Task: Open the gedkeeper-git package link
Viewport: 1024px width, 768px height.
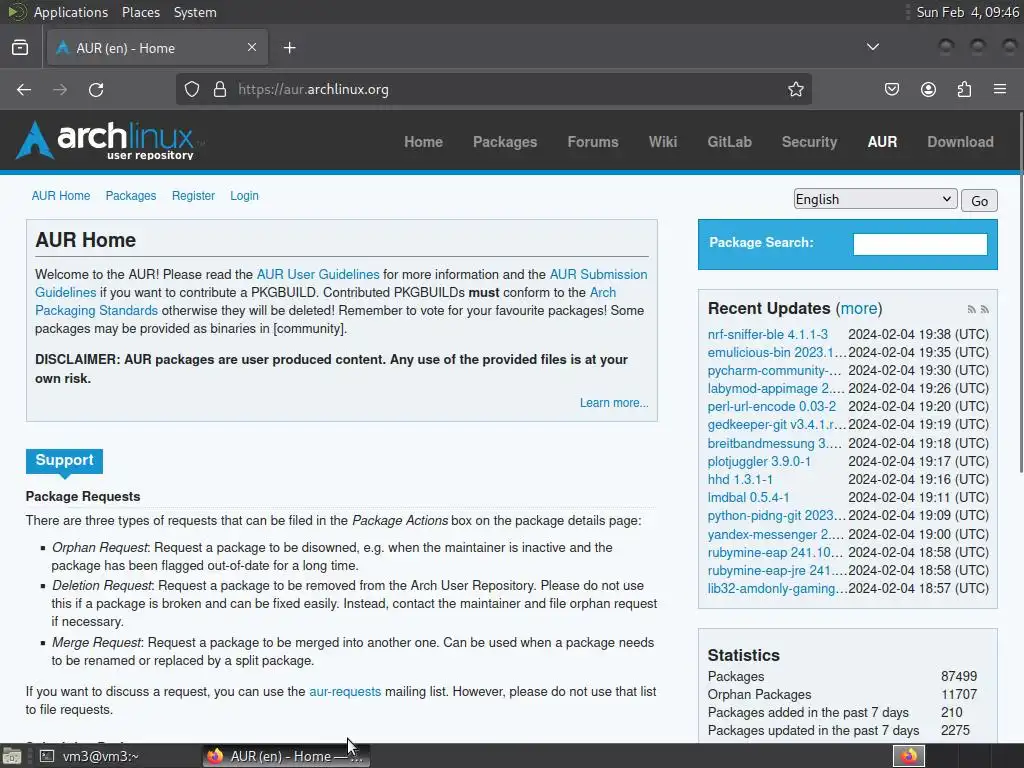Action: 776,424
